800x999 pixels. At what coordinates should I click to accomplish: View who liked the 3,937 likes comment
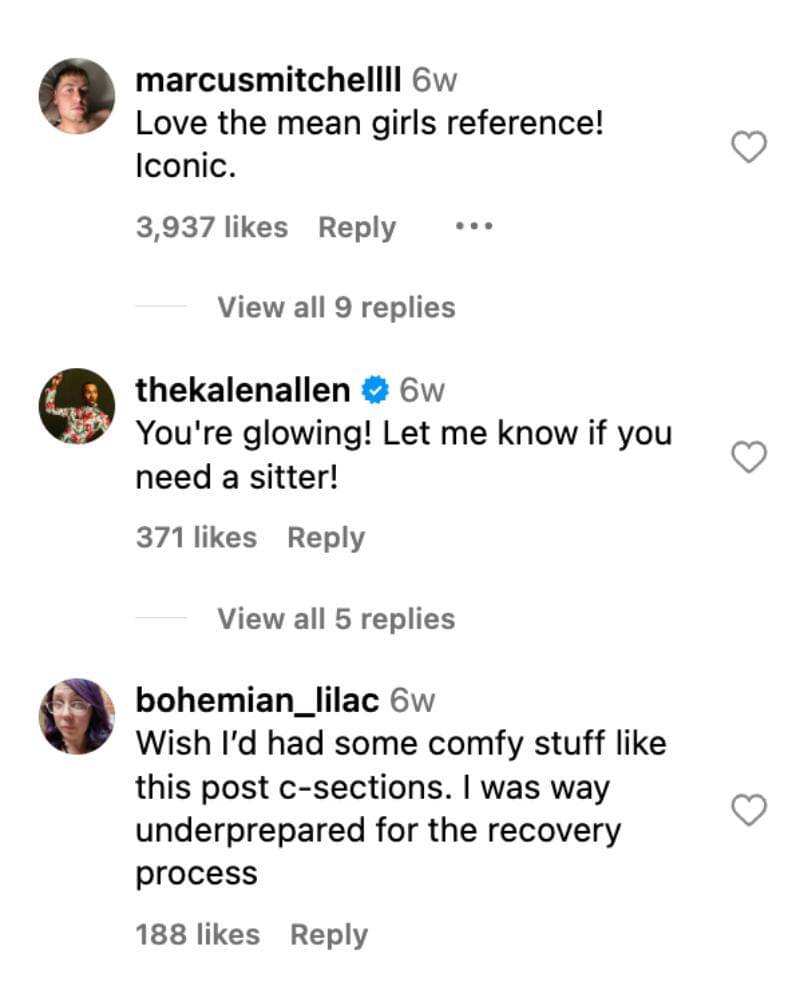click(x=212, y=227)
